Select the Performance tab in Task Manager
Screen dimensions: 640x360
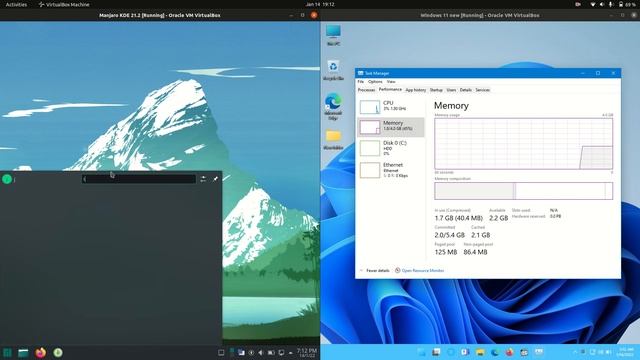(x=390, y=89)
